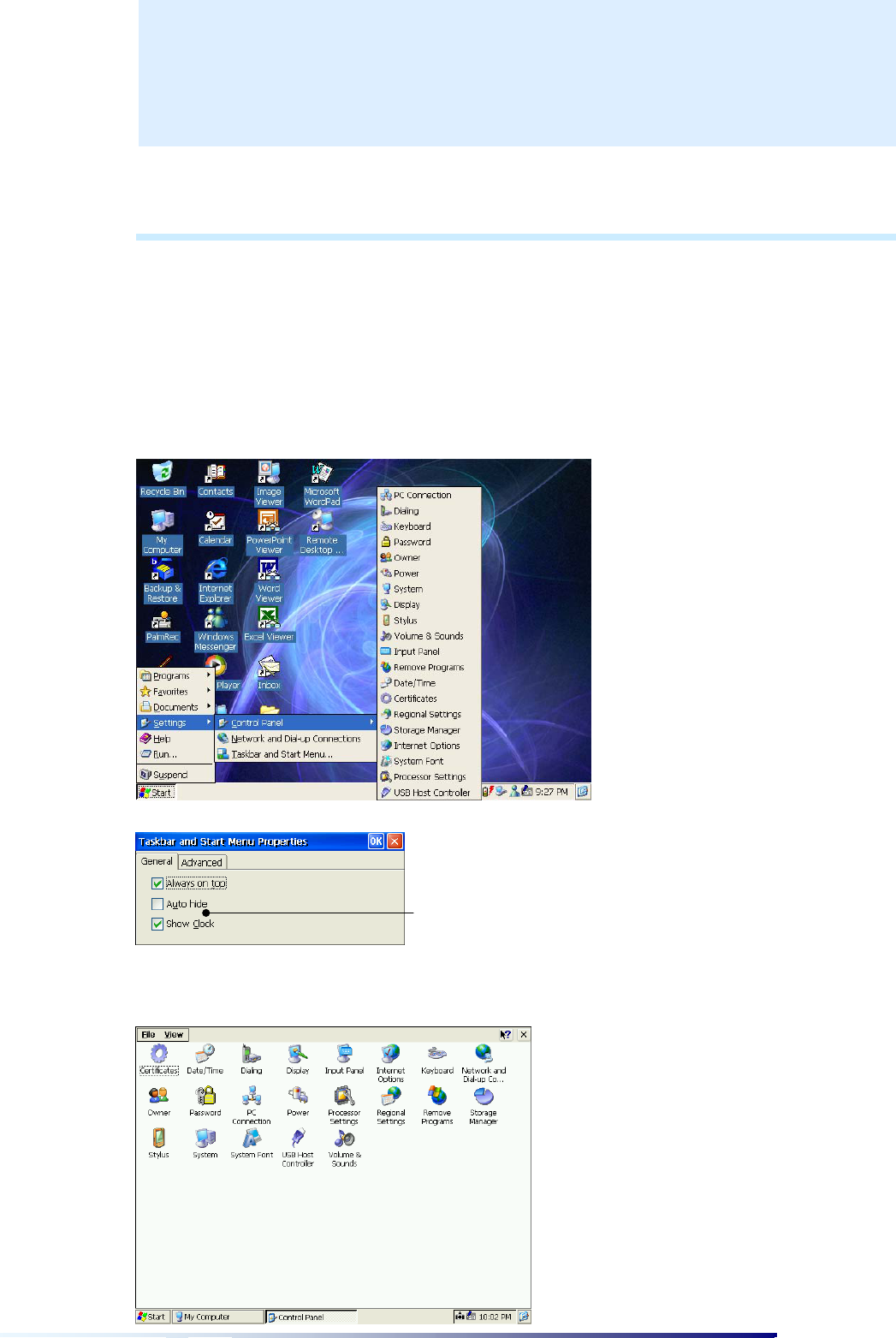Screen dimensions: 896x1338
Task: Open Internet Options icon in Control Panel window
Action: click(390, 1063)
